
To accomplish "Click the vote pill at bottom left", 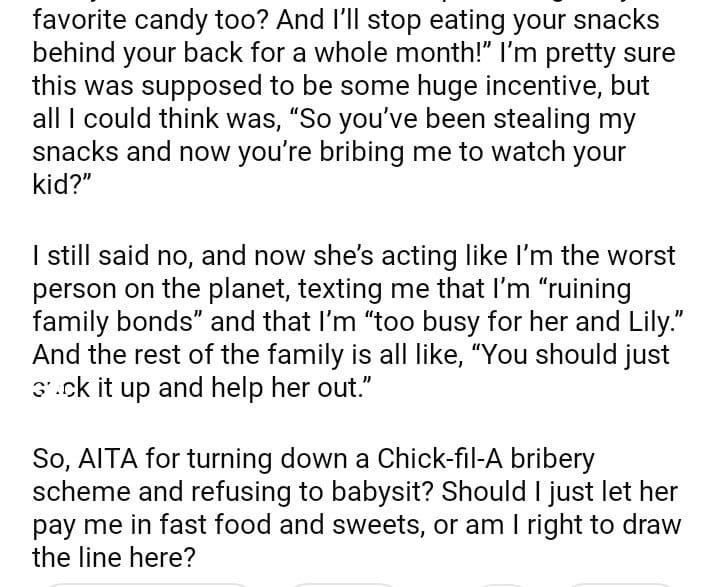I will click(145, 583).
